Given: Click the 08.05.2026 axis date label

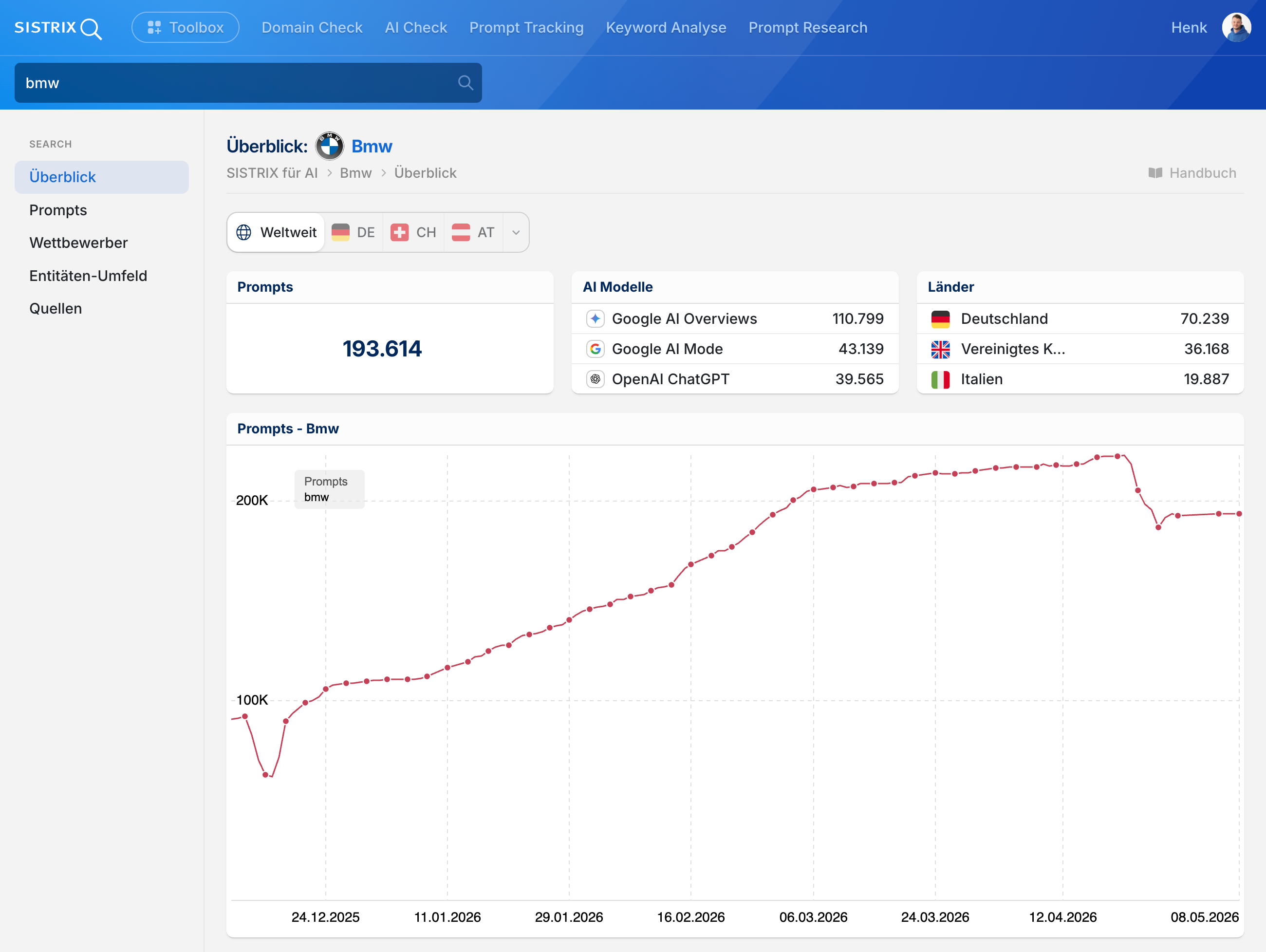Looking at the screenshot, I should [1204, 917].
